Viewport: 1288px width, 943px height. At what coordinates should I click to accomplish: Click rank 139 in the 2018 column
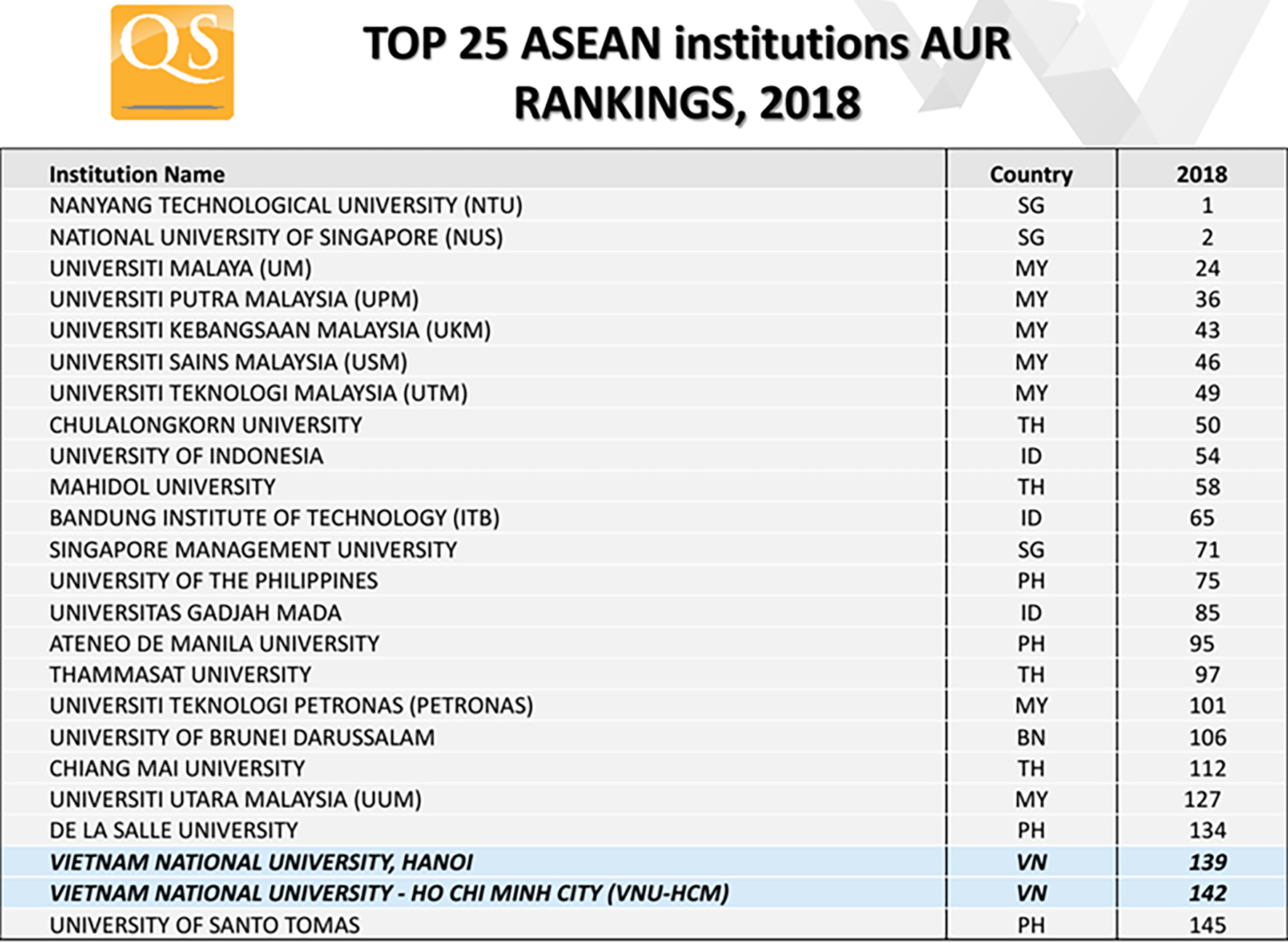pos(1207,862)
